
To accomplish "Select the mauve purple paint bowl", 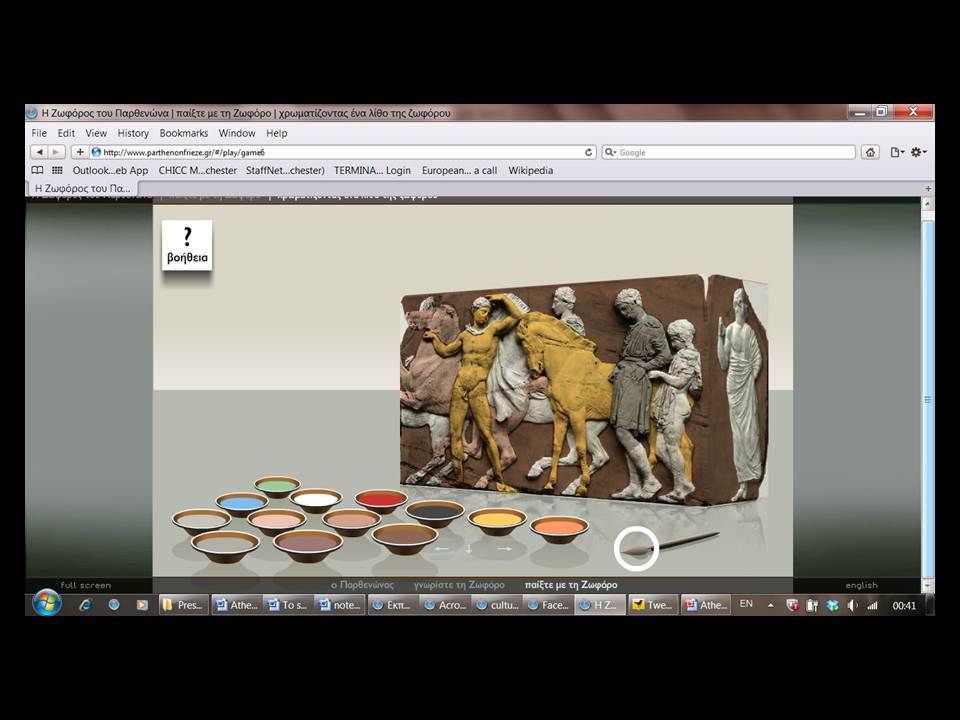I will 307,545.
